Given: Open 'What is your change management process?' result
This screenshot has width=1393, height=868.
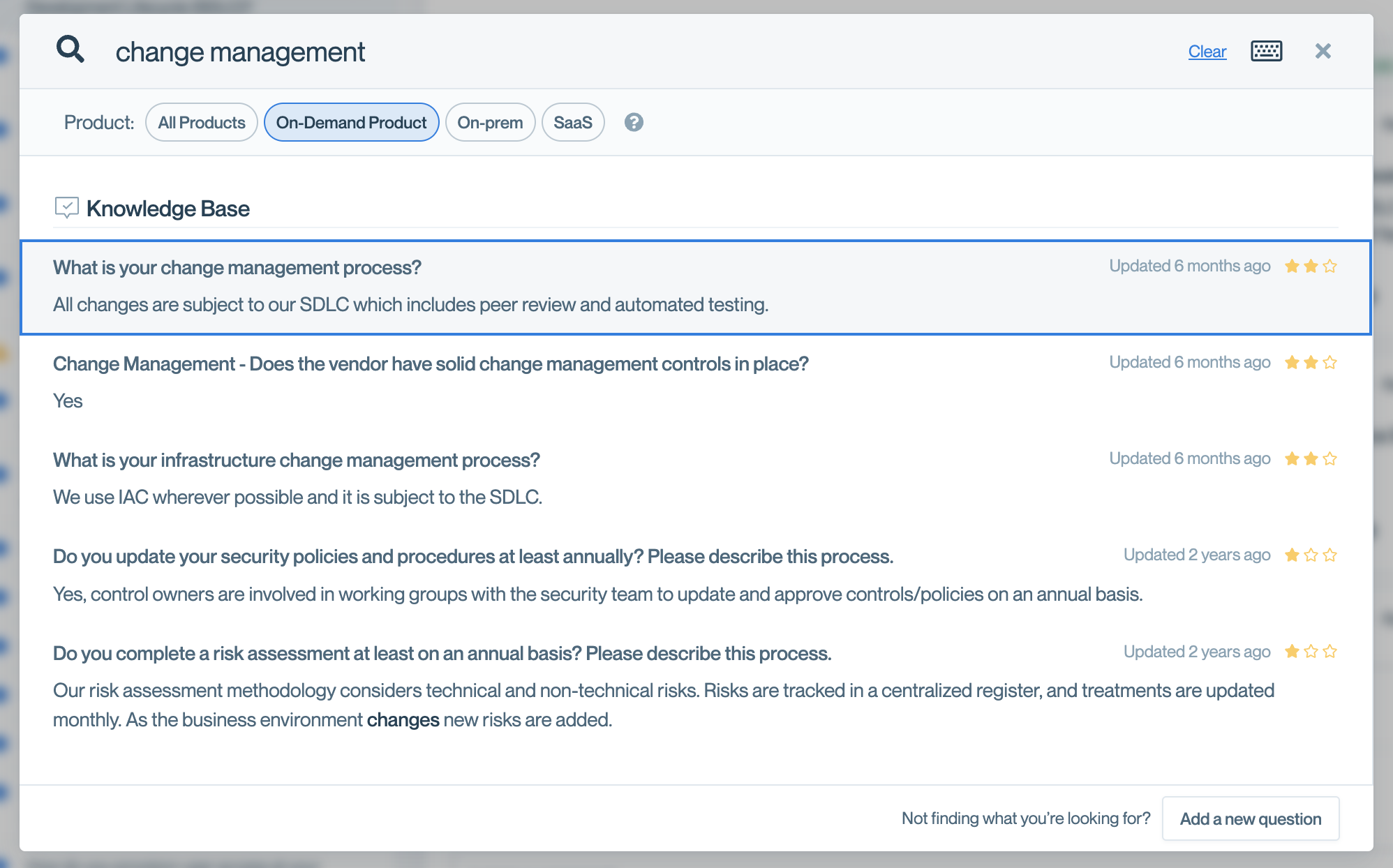Looking at the screenshot, I should pos(237,268).
